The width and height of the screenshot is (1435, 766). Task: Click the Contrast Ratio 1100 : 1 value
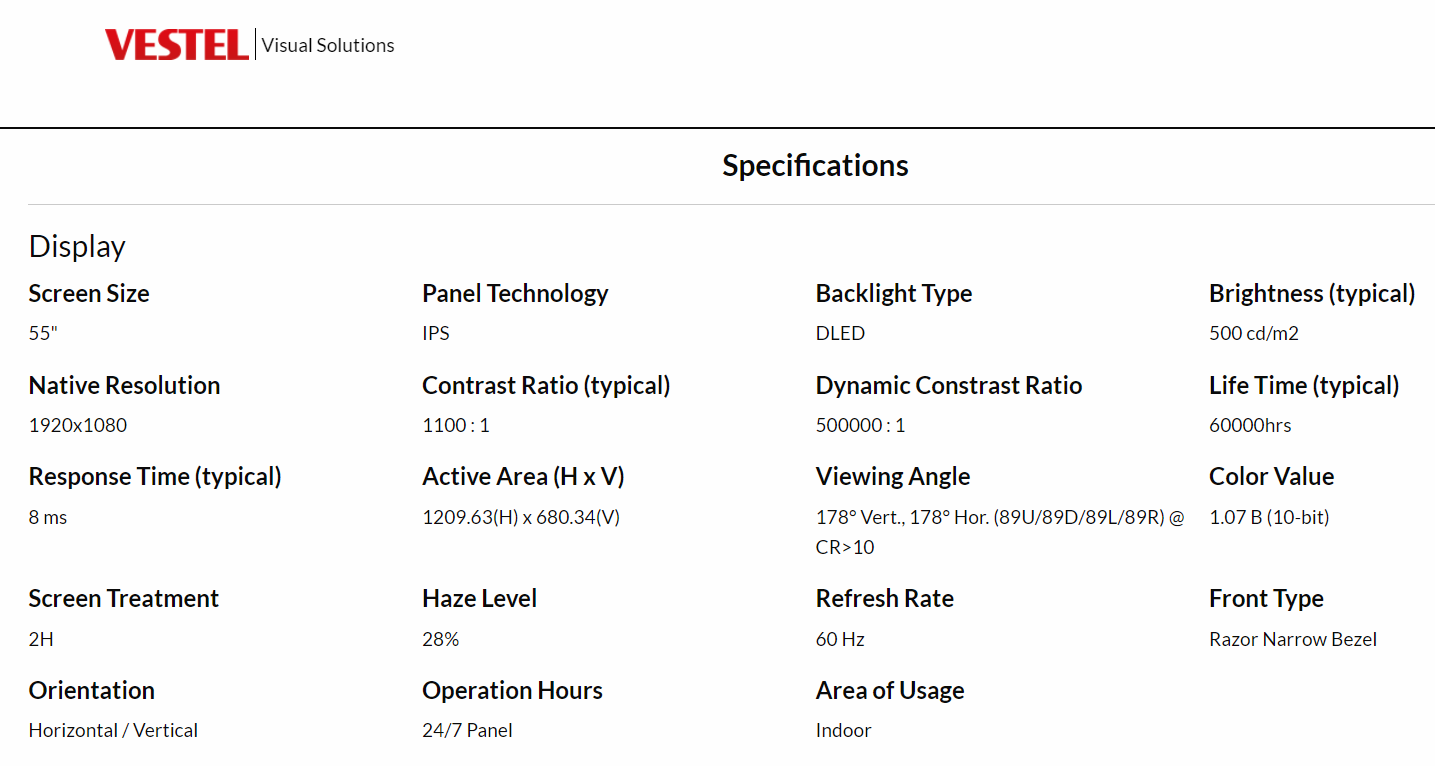(x=456, y=425)
